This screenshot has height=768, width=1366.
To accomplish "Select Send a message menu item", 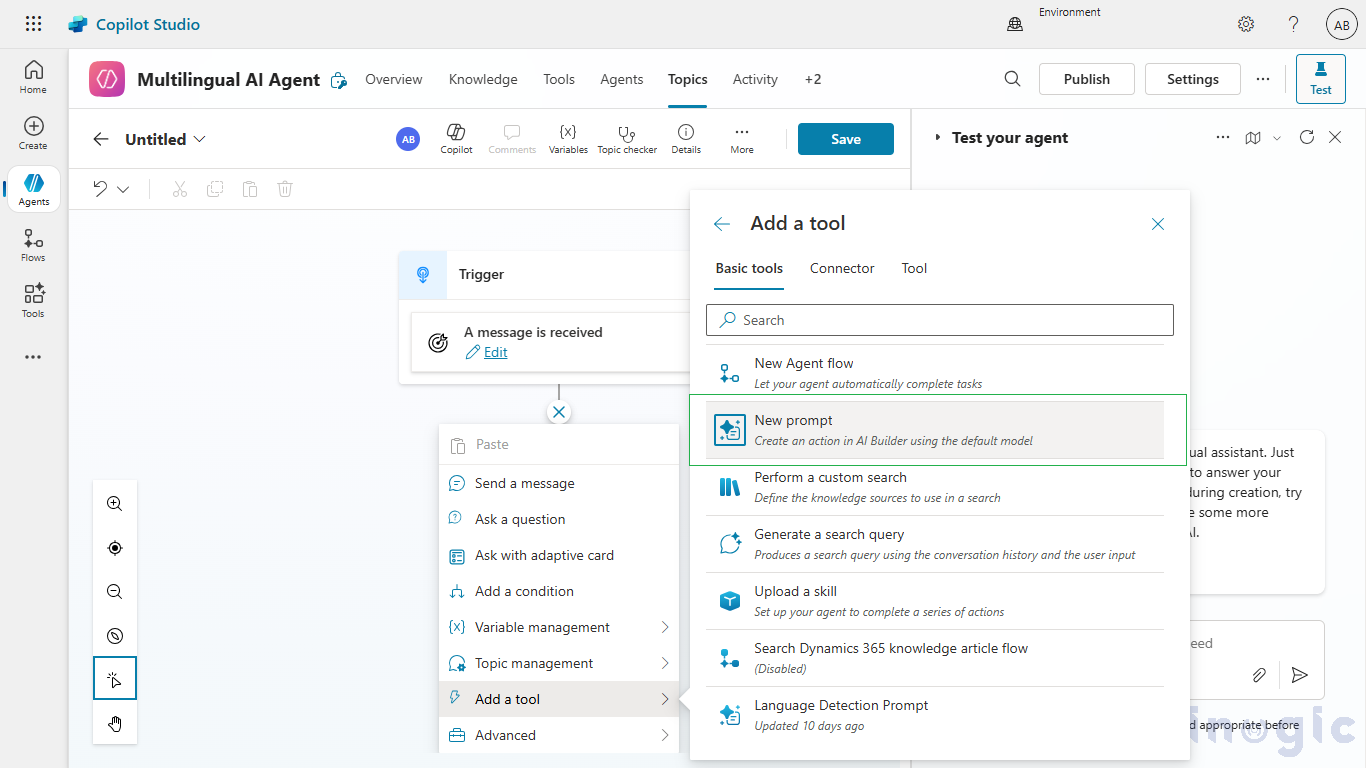I will (x=524, y=483).
